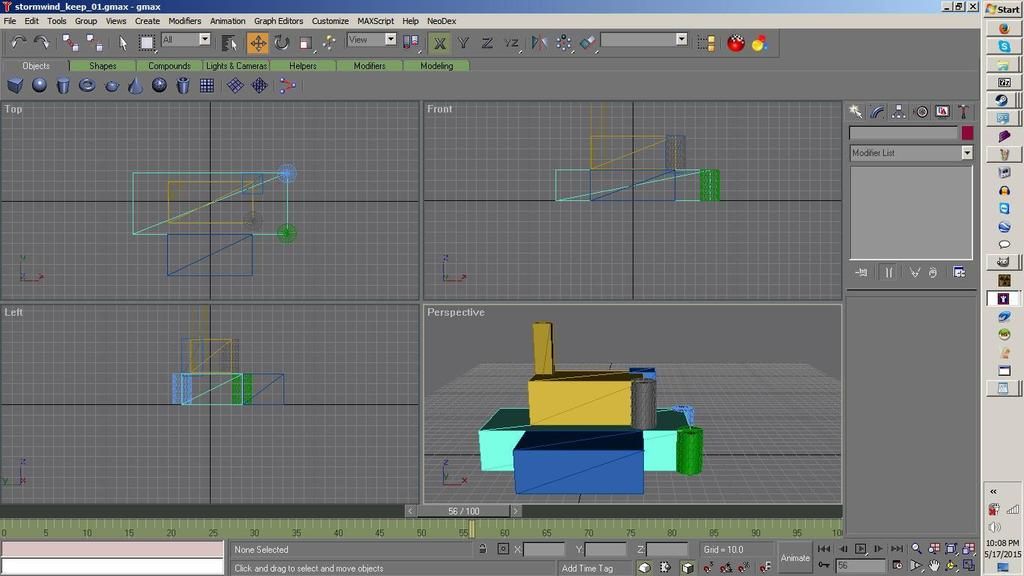This screenshot has height=576, width=1024.
Task: Click the Redo arrow in the toolbar
Action: [x=42, y=43]
